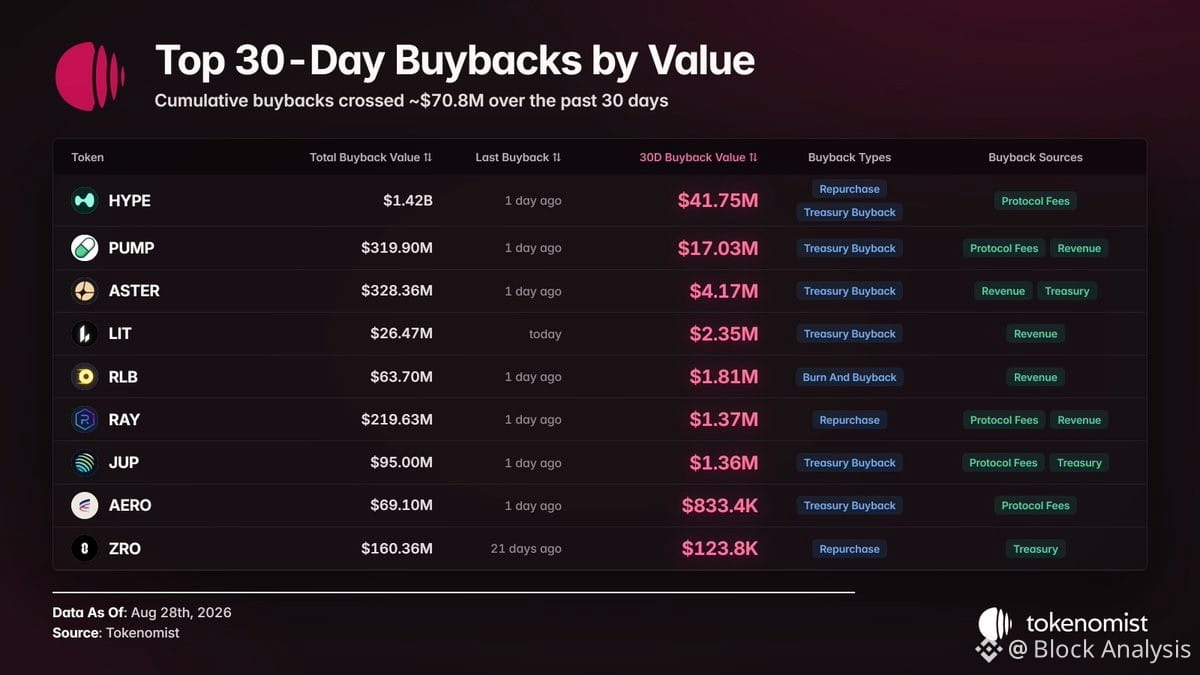Click RLB's Burn And Buyback tag
Screen dimensions: 1200x675
point(850,377)
